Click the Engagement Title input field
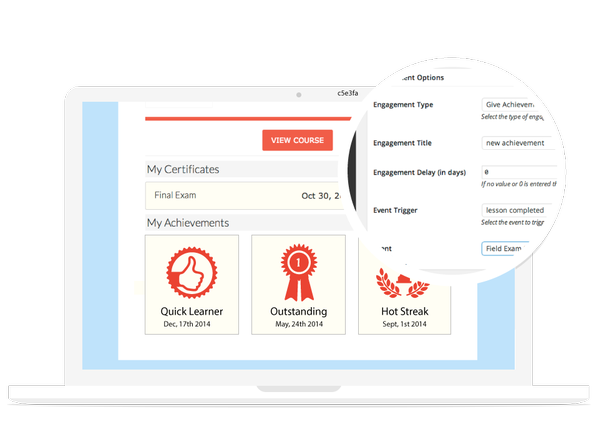The image size is (599, 437). (x=517, y=143)
